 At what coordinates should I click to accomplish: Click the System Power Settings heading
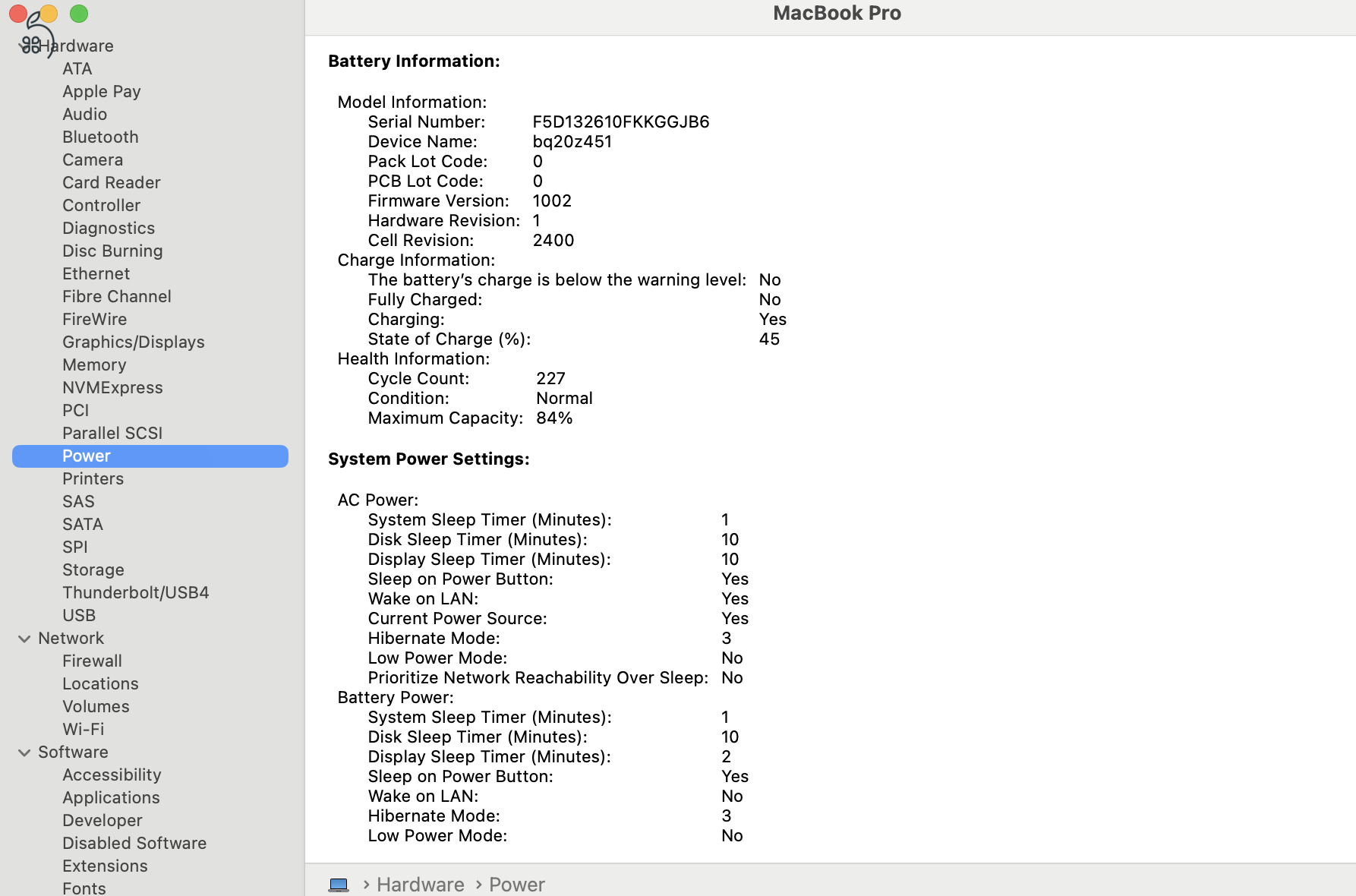point(429,459)
